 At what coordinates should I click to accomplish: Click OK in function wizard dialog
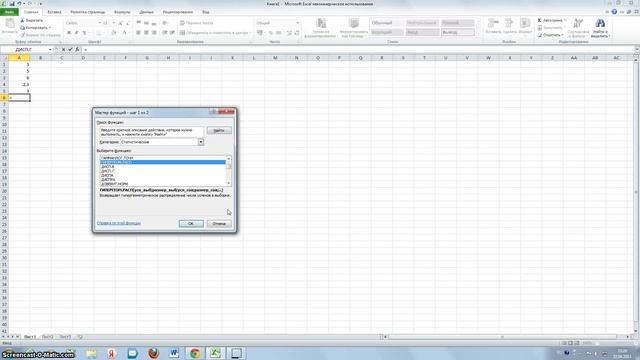191,224
